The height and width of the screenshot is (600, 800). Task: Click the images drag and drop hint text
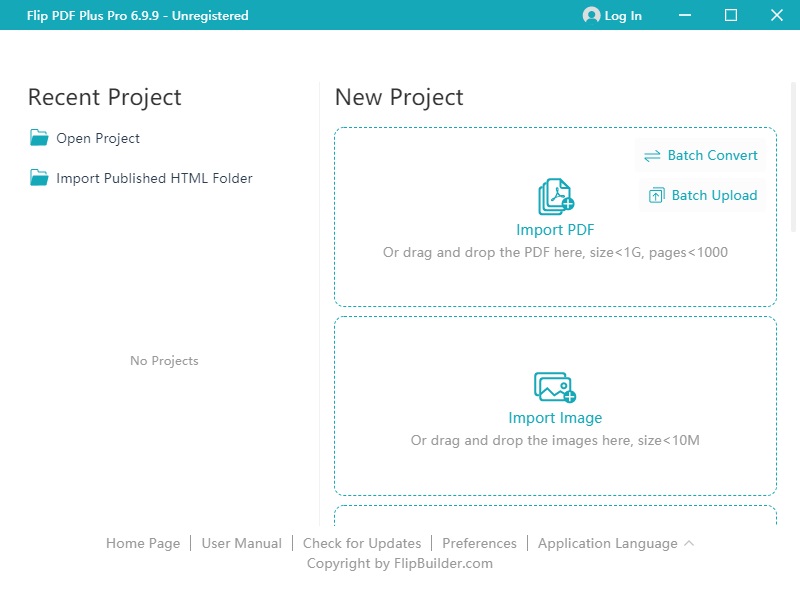555,440
